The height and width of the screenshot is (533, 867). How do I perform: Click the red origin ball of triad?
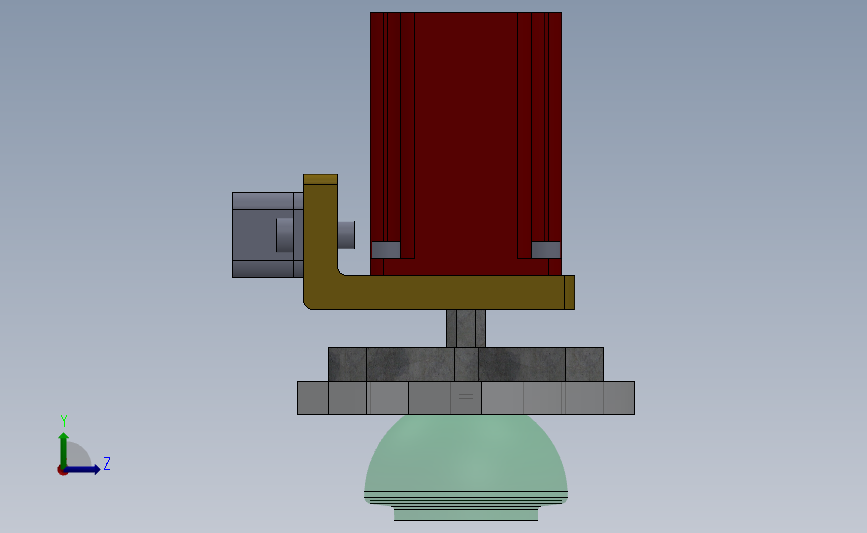coord(62,471)
